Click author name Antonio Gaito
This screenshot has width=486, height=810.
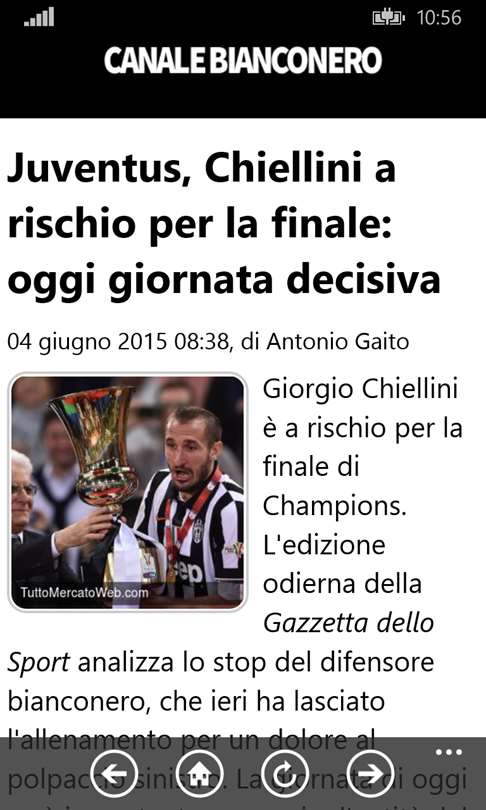tap(338, 341)
